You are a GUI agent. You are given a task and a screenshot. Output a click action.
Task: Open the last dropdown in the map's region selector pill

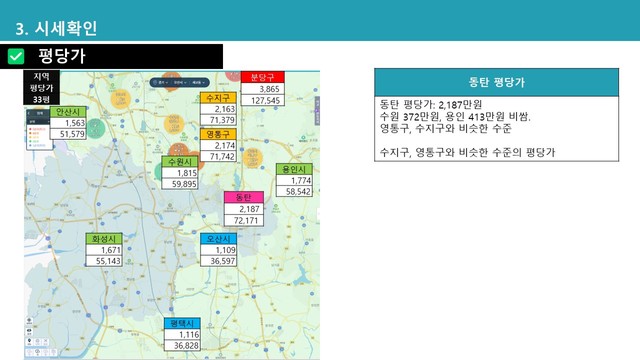click(198, 82)
